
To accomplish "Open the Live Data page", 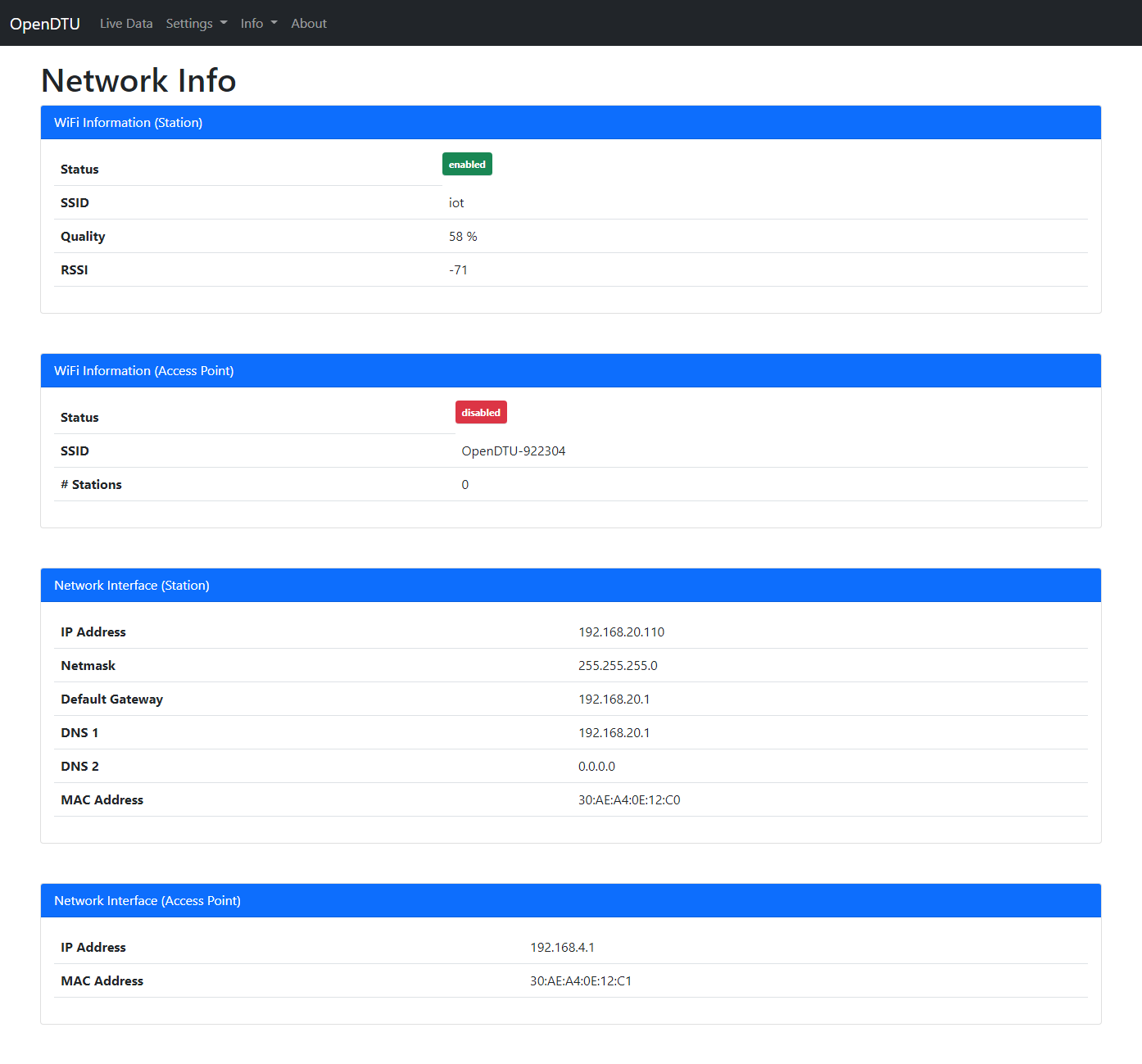I will pos(126,24).
